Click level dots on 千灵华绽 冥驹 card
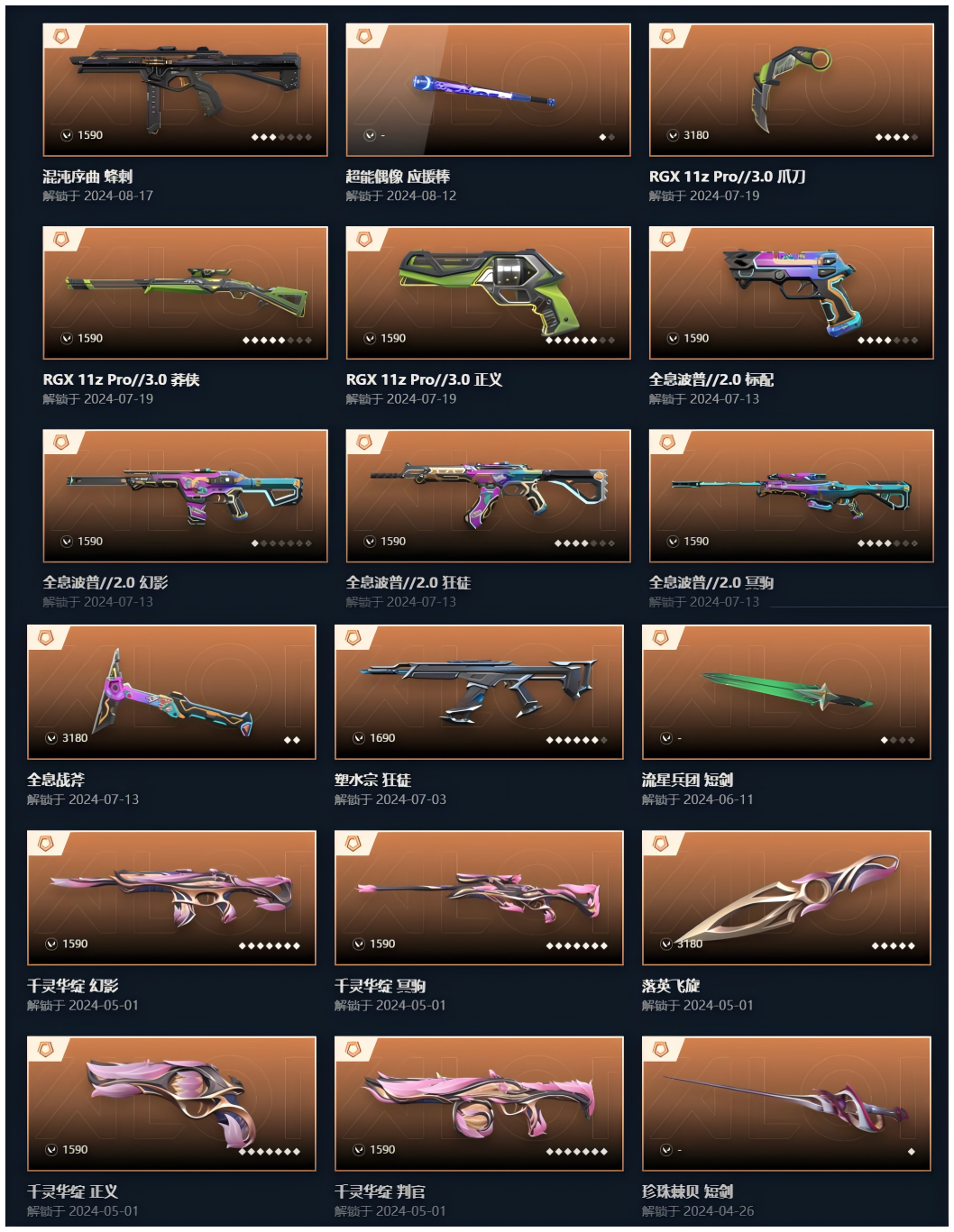The height and width of the screenshot is (1232, 954). tap(577, 946)
